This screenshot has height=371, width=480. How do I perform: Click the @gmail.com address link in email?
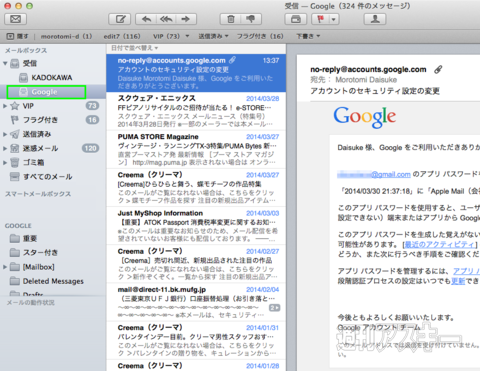click(x=374, y=174)
